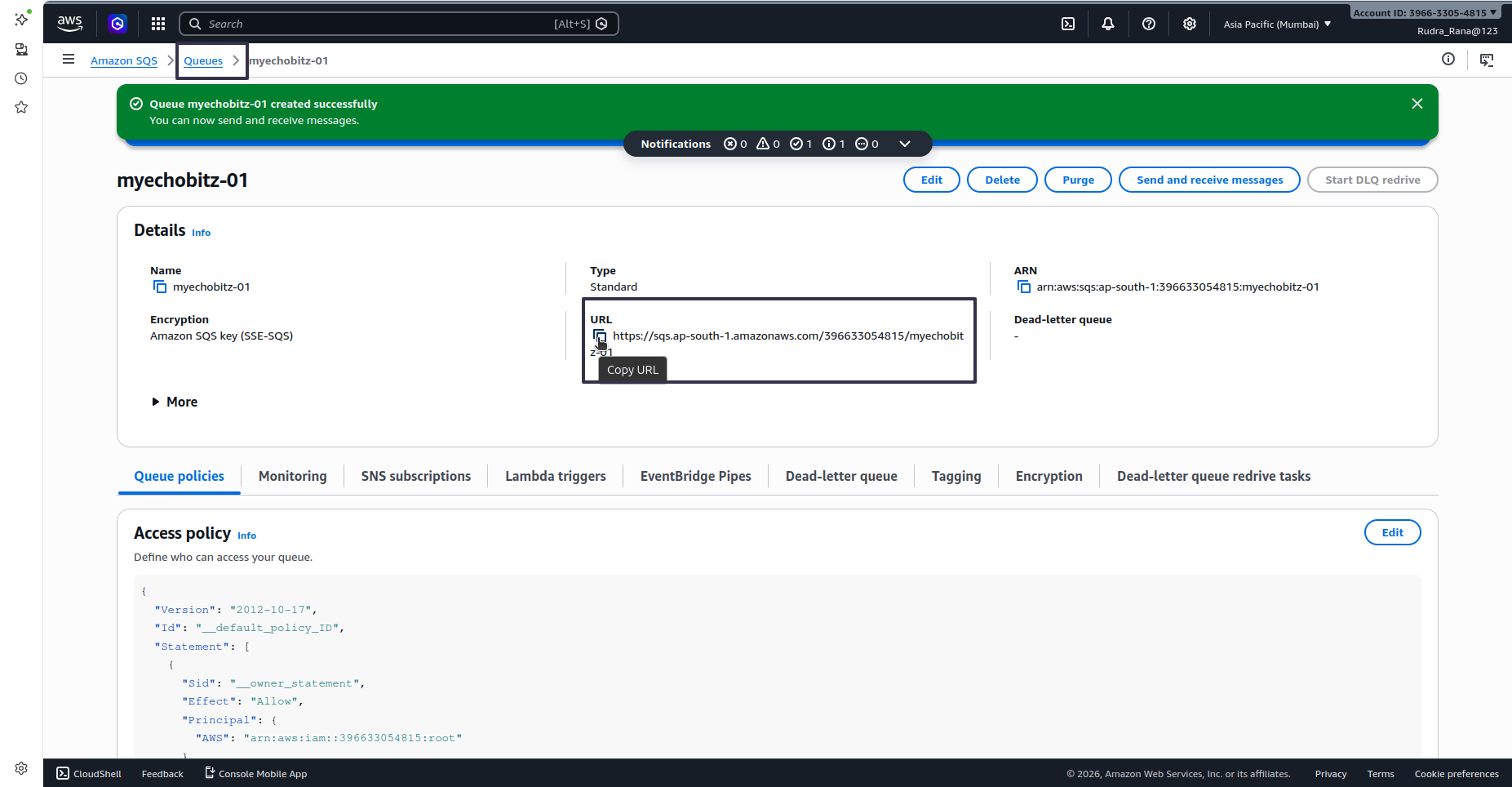Click the AWS logo home icon
This screenshot has height=787, width=1512.
coord(70,24)
